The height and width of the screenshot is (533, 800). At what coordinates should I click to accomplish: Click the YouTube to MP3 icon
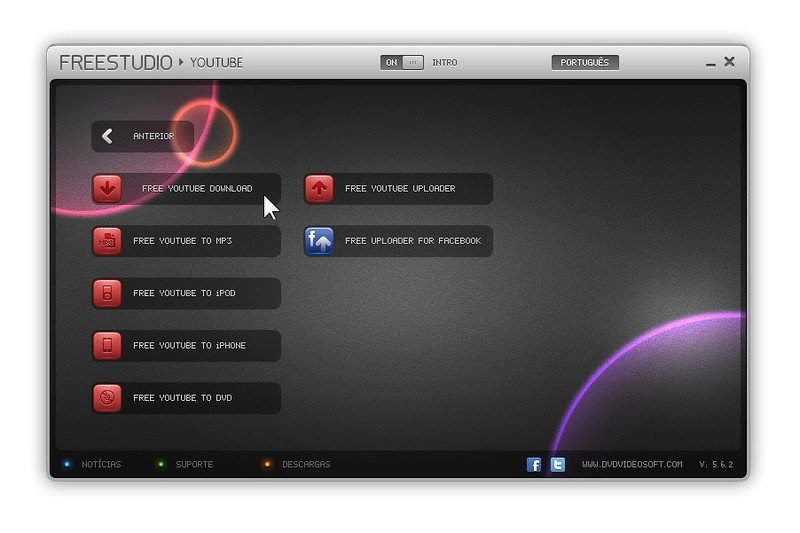(x=107, y=241)
